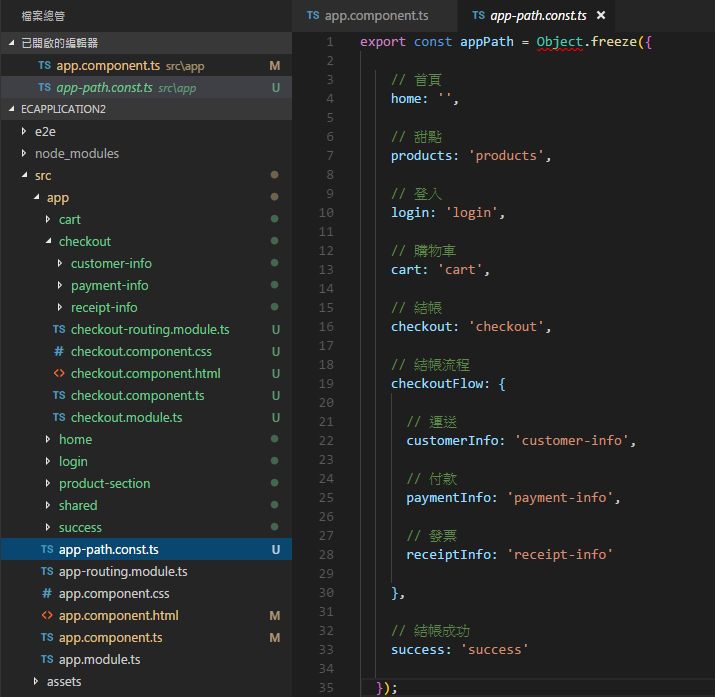Click TS icon of app-path.const.ts open editor
The image size is (716, 697).
45,87
